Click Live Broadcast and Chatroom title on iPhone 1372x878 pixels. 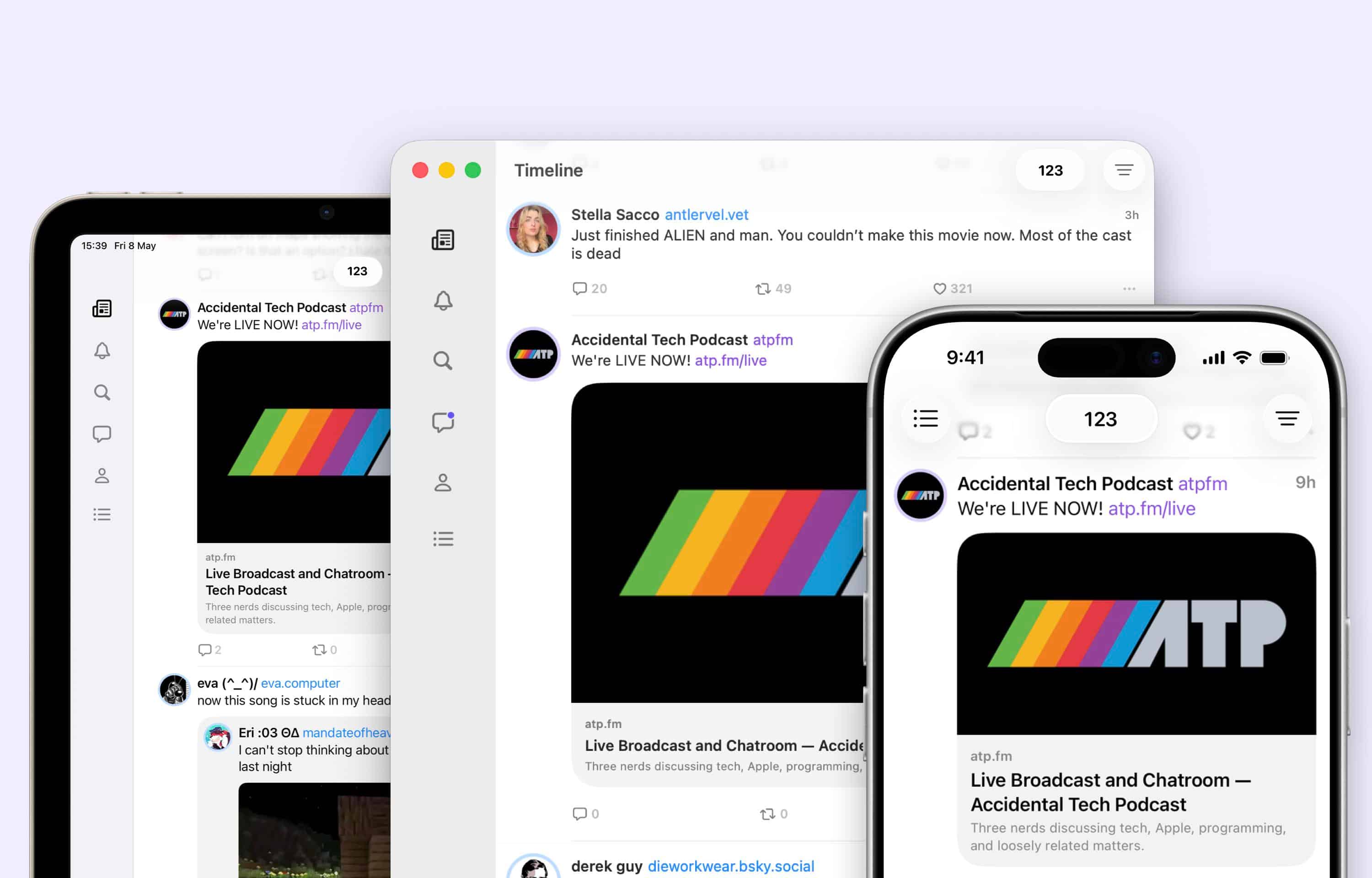click(x=1110, y=792)
